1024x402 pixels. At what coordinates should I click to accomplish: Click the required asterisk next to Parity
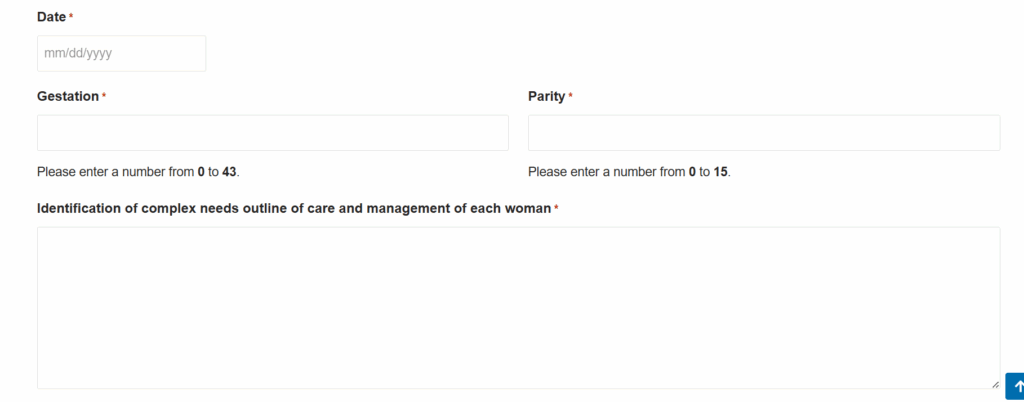tap(570, 96)
